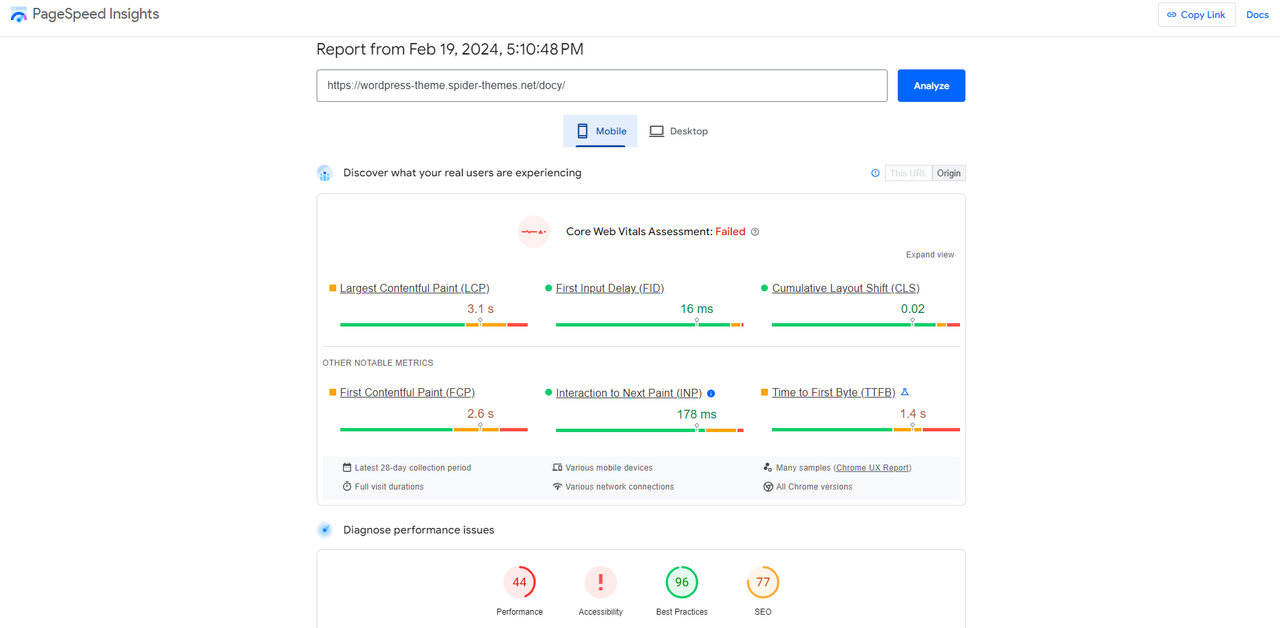
Task: Click the mobile phone icon in Mobile tab
Action: (582, 131)
